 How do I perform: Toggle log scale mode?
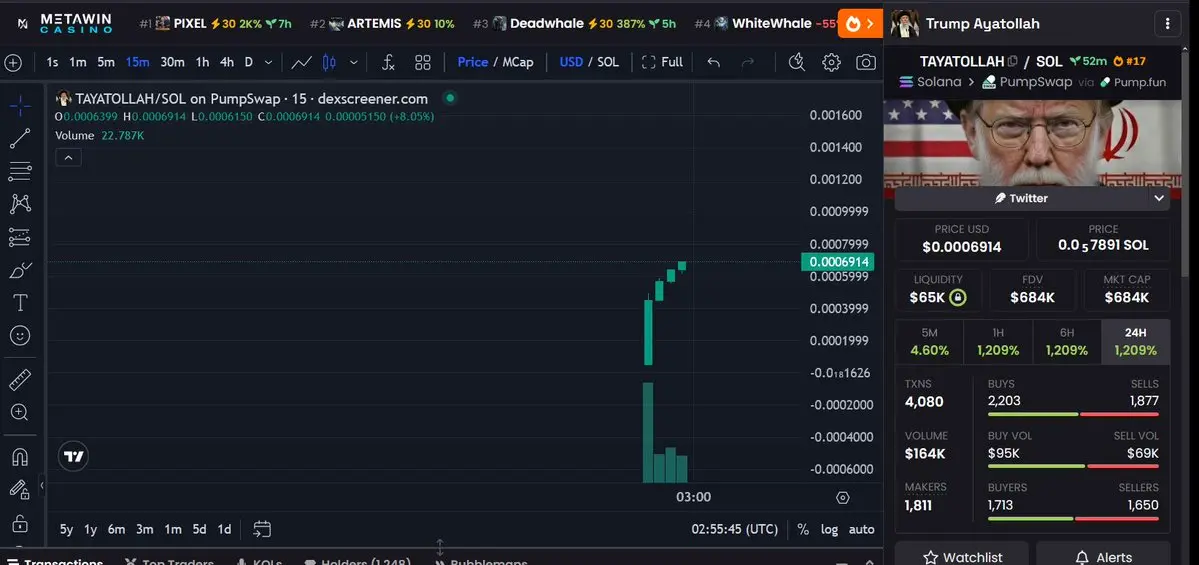(830, 529)
